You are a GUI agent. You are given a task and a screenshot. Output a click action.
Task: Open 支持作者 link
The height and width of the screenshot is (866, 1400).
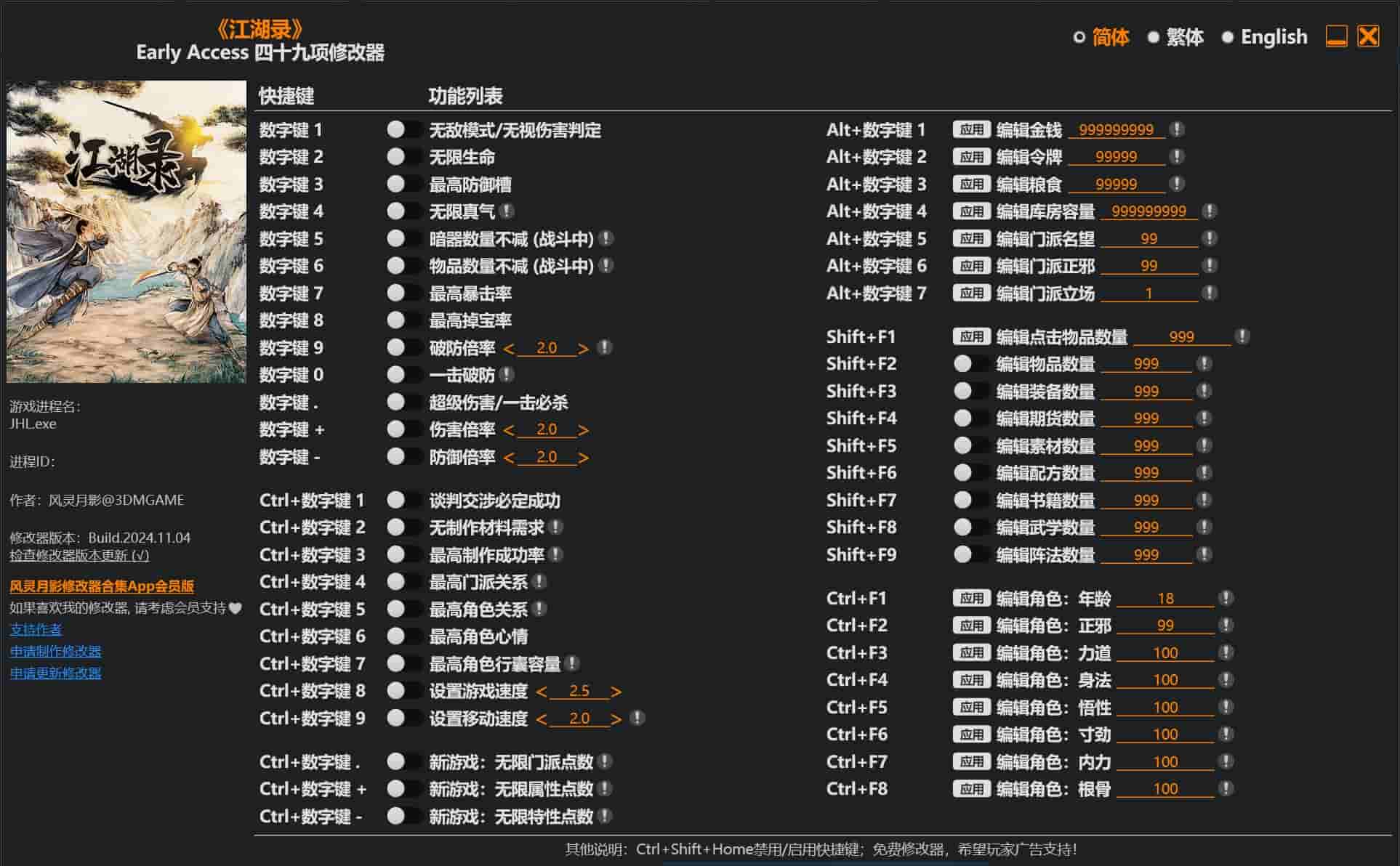[36, 629]
